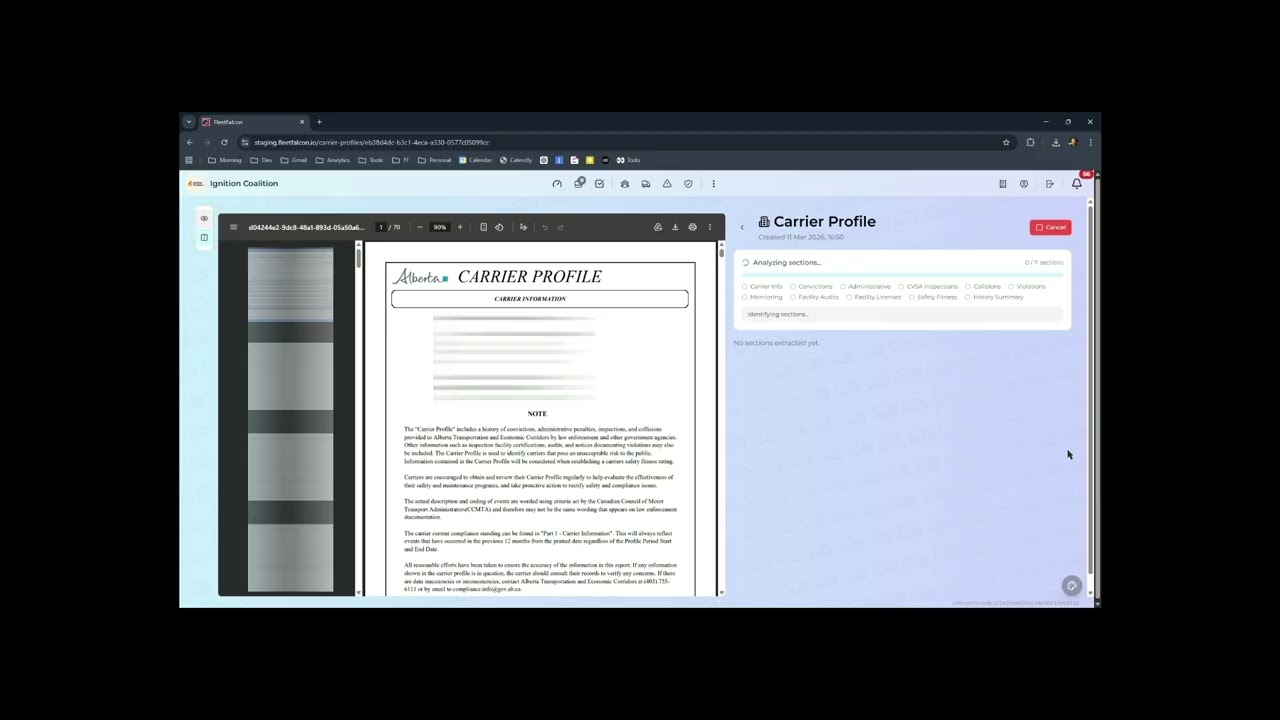Print the PDF document
The width and height of the screenshot is (1280, 720).
click(692, 227)
